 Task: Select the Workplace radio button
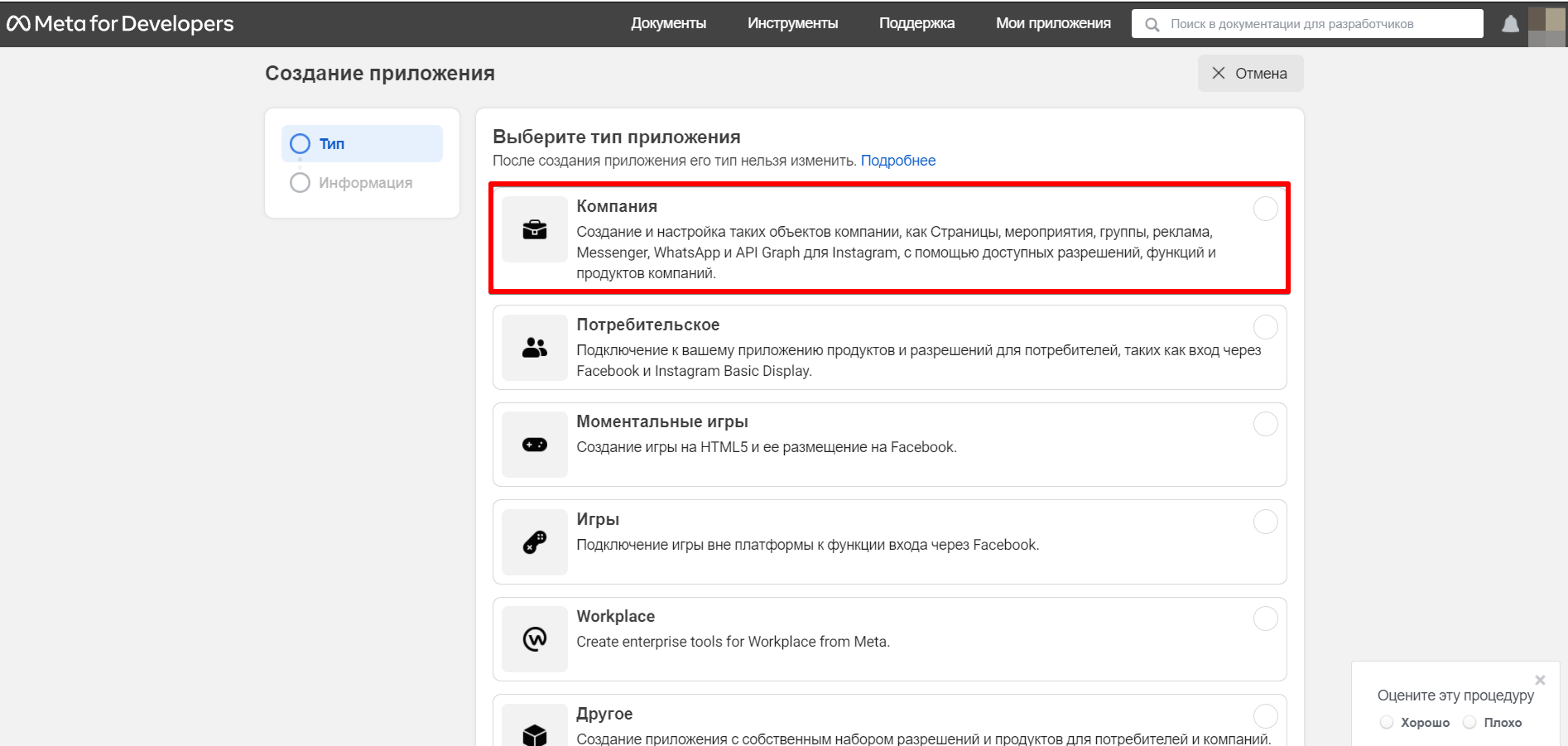point(1265,618)
